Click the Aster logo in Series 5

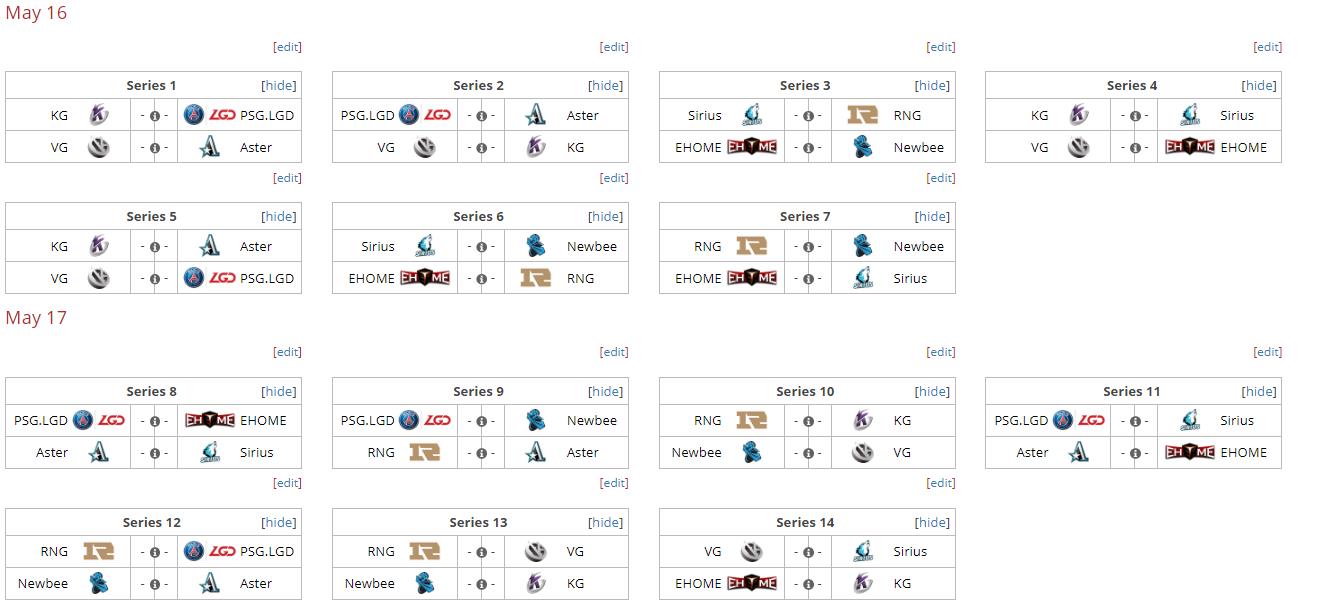tap(208, 246)
